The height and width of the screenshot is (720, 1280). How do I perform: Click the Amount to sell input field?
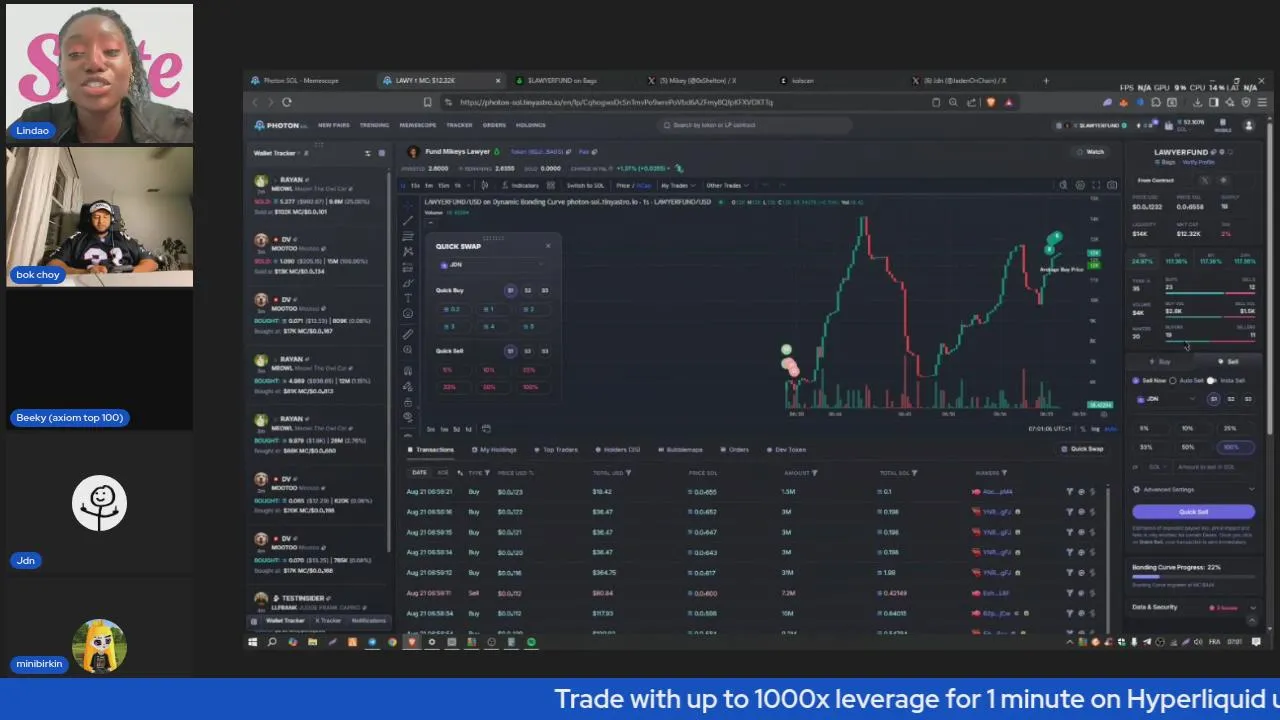coord(1213,467)
